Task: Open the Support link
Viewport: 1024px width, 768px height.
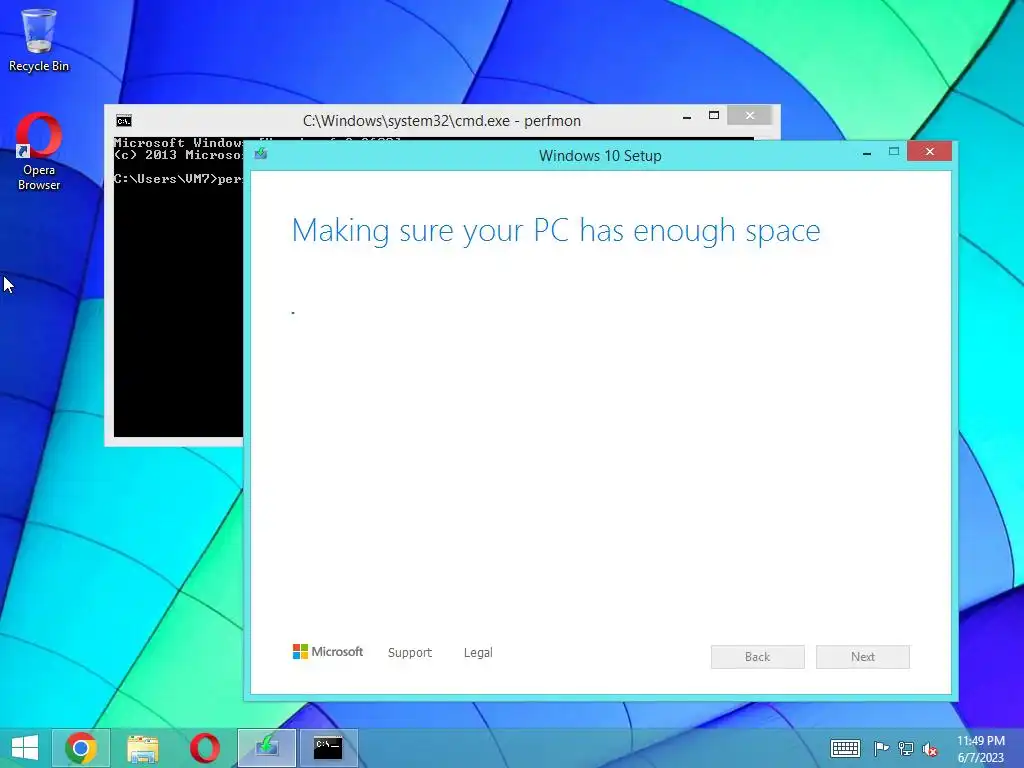Action: pos(409,652)
